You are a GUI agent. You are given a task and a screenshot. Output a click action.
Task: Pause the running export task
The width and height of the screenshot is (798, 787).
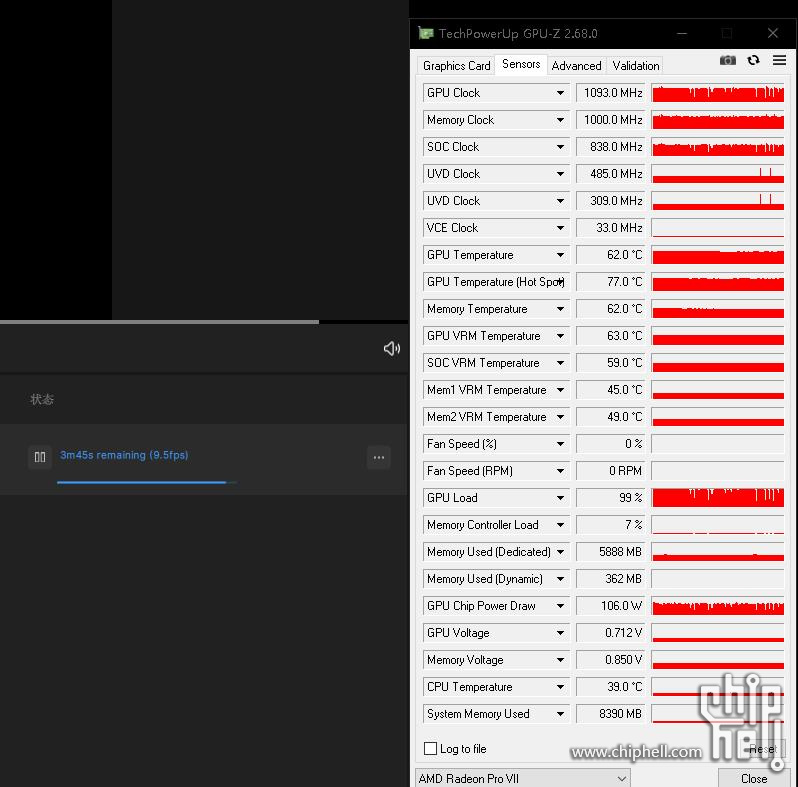pyautogui.click(x=40, y=457)
